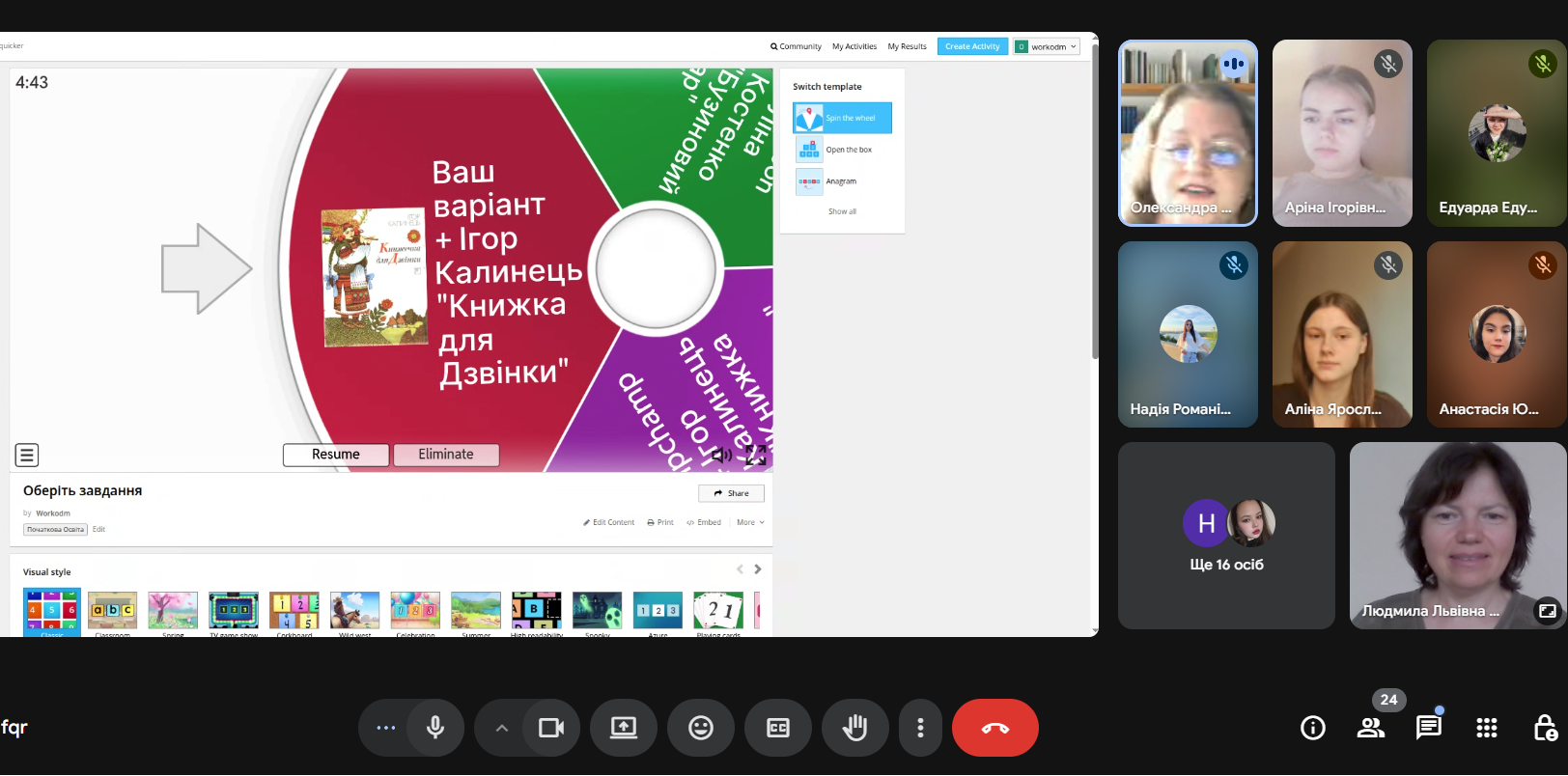
Task: Turn on closed captions
Action: [778, 728]
